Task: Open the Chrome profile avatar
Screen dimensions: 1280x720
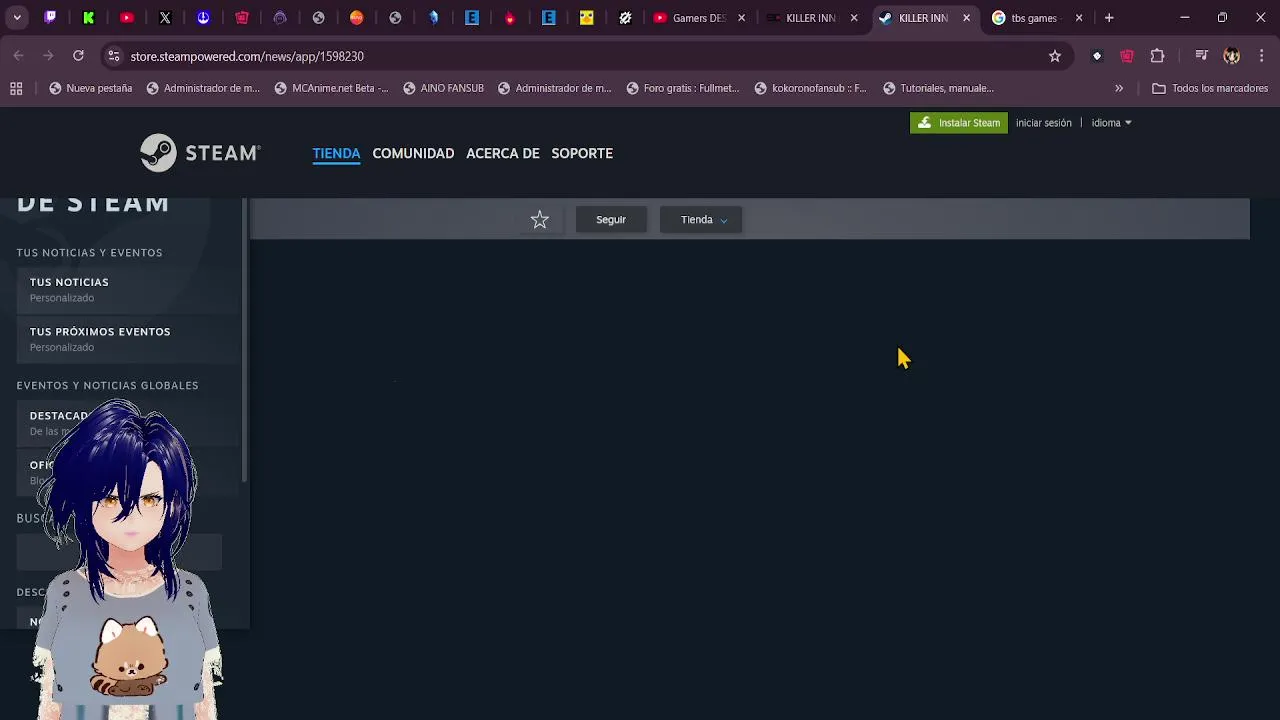Action: point(1232,56)
